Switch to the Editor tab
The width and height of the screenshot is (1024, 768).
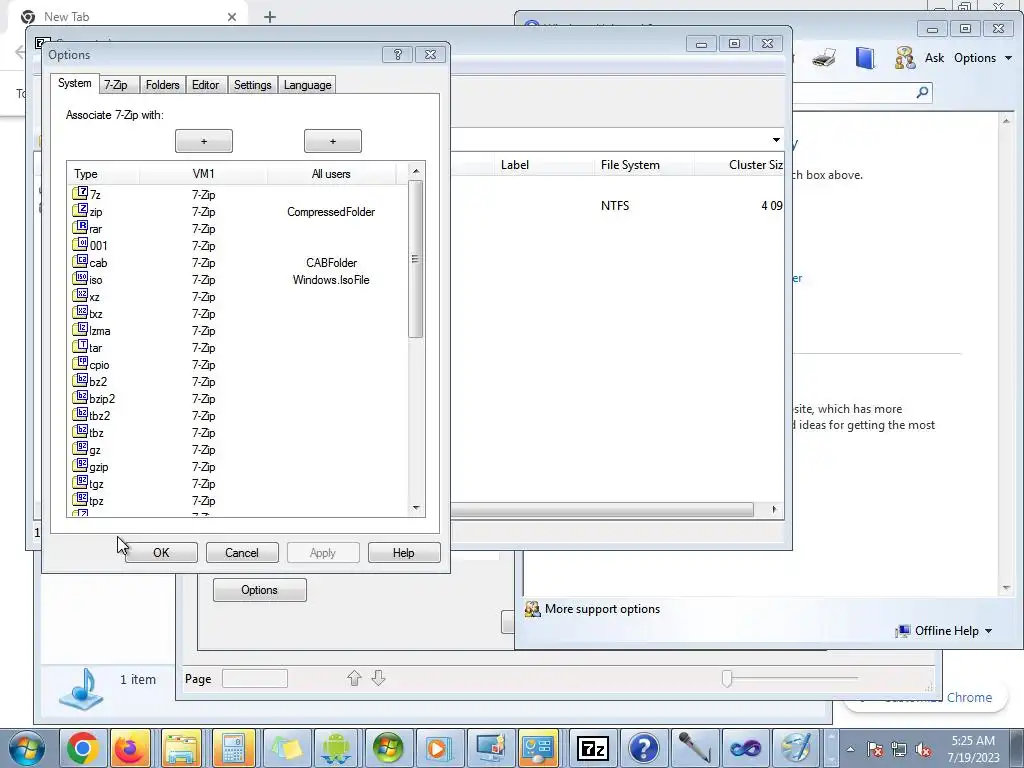(205, 85)
